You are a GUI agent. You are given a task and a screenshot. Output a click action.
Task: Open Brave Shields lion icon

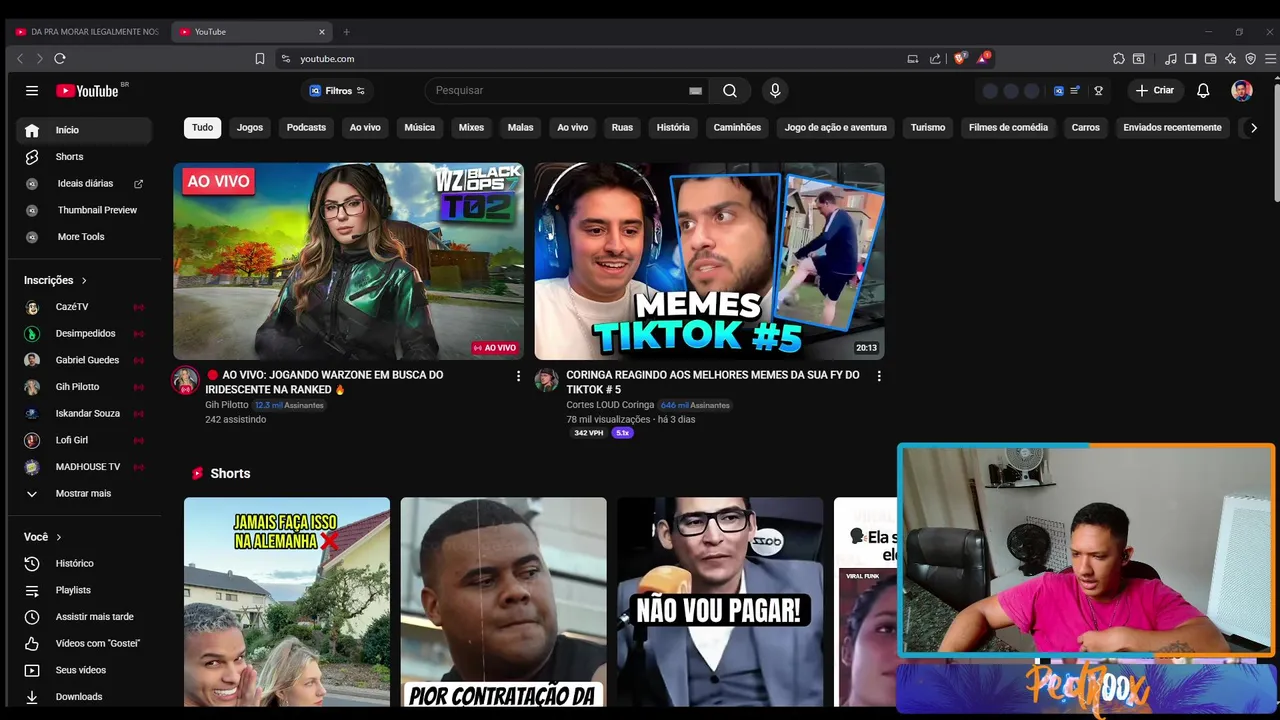pos(961,58)
